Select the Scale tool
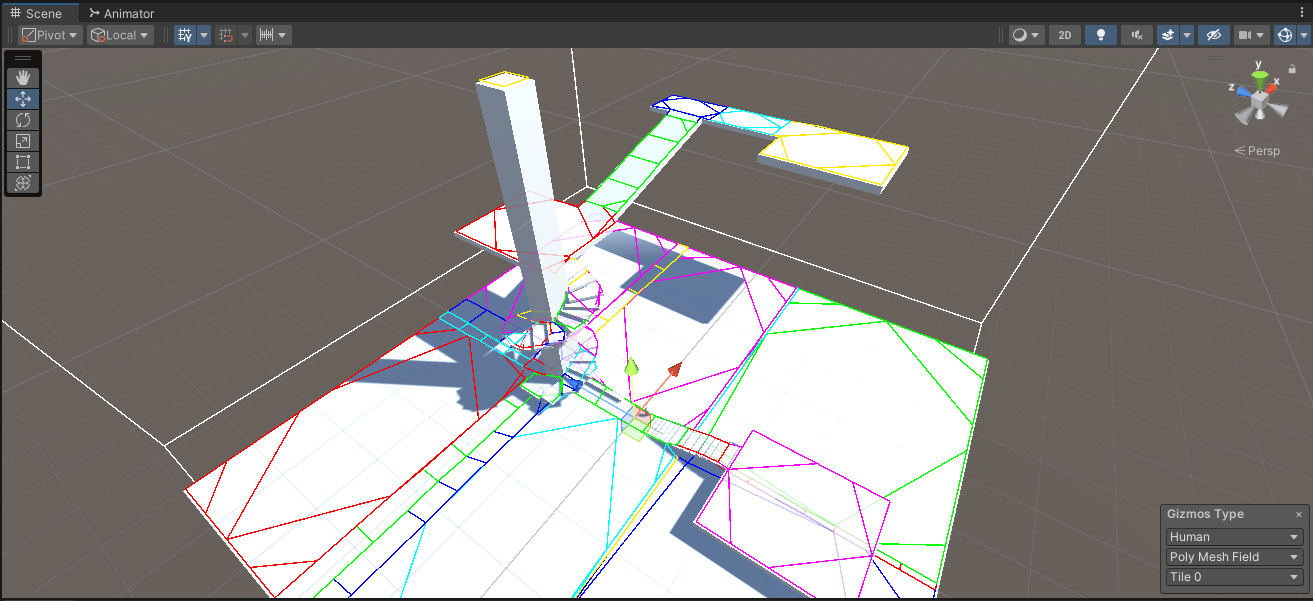 23,141
